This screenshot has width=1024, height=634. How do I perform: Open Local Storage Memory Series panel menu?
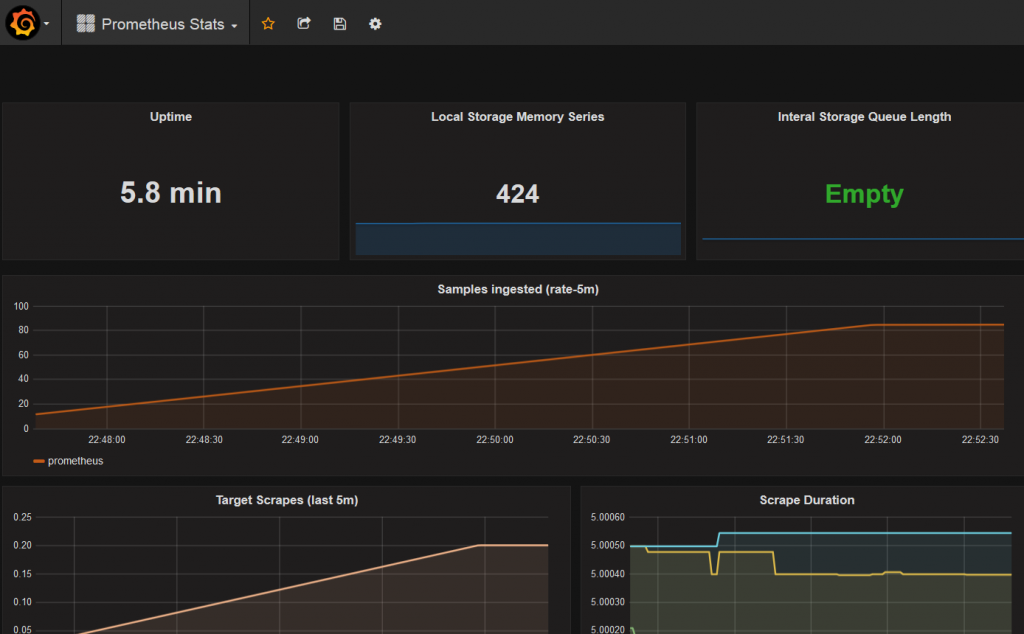517,117
